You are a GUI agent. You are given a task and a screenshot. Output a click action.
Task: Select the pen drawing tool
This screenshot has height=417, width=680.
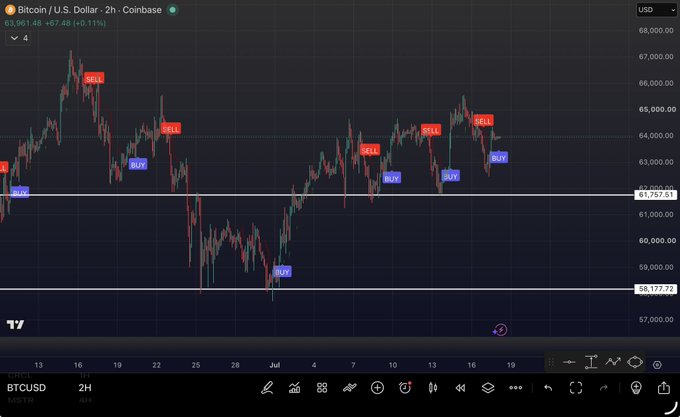pos(267,388)
